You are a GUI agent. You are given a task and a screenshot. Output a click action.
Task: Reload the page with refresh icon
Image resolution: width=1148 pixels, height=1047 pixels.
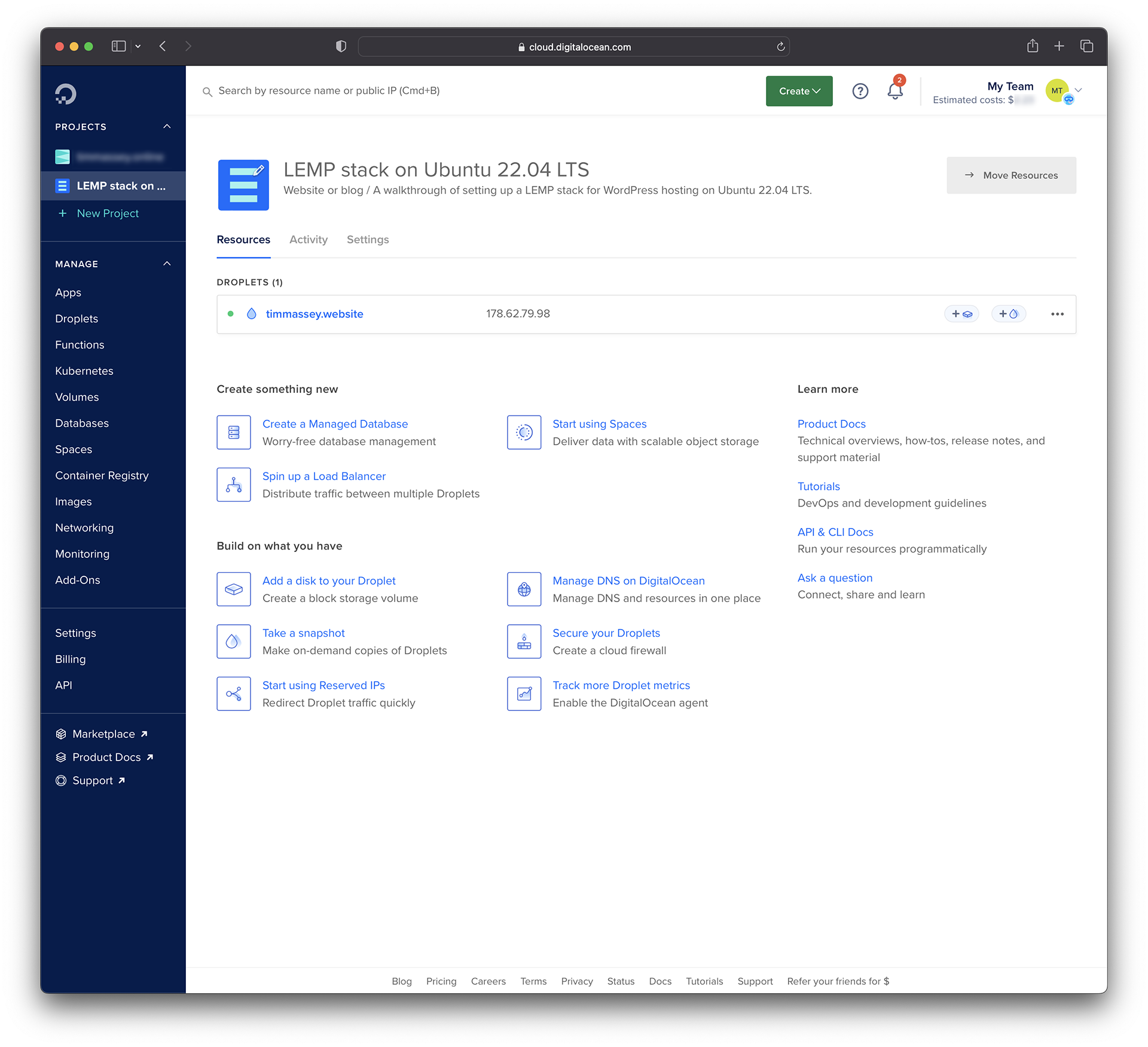pyautogui.click(x=780, y=47)
